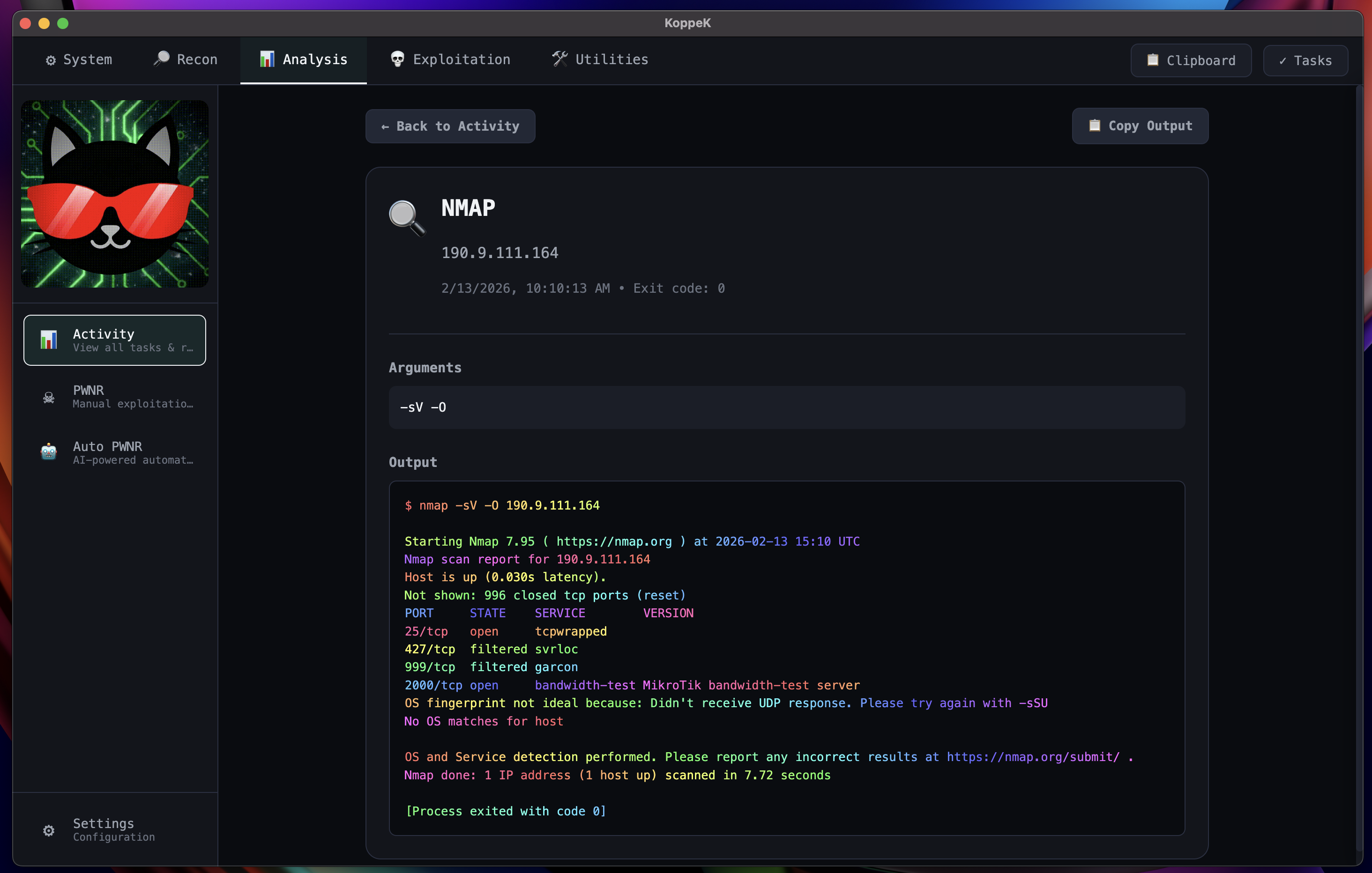Click the Exploitation skull icon
Image resolution: width=1372 pixels, height=873 pixels.
click(397, 59)
